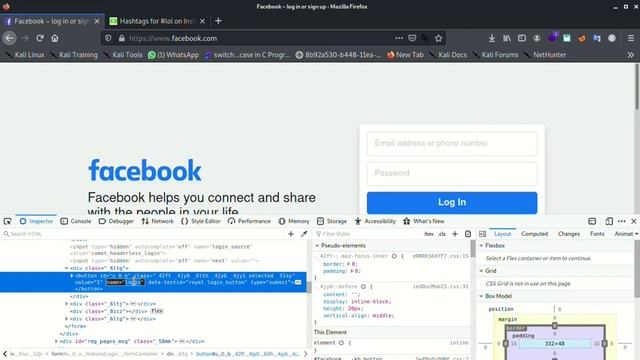
Task: Open the WhatsApp bookmark
Action: pyautogui.click(x=173, y=55)
